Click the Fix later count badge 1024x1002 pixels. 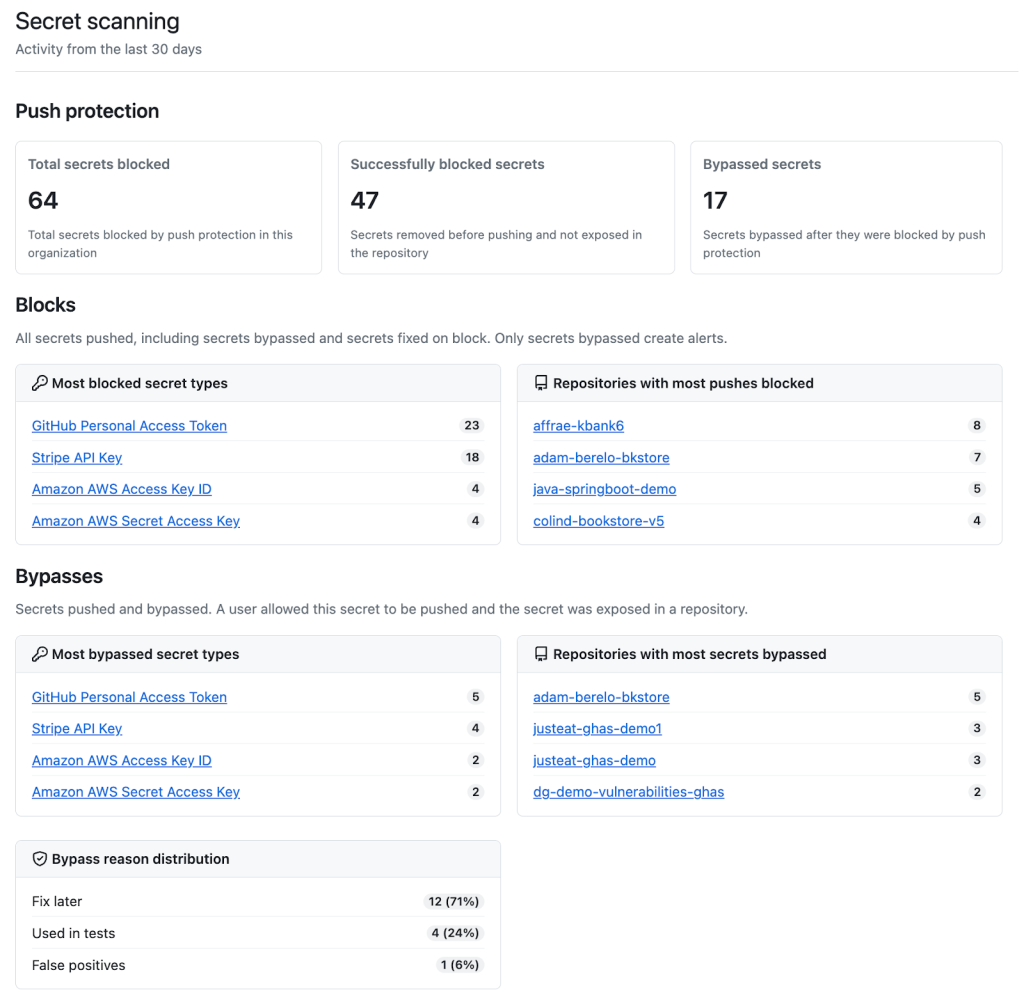pyautogui.click(x=454, y=902)
